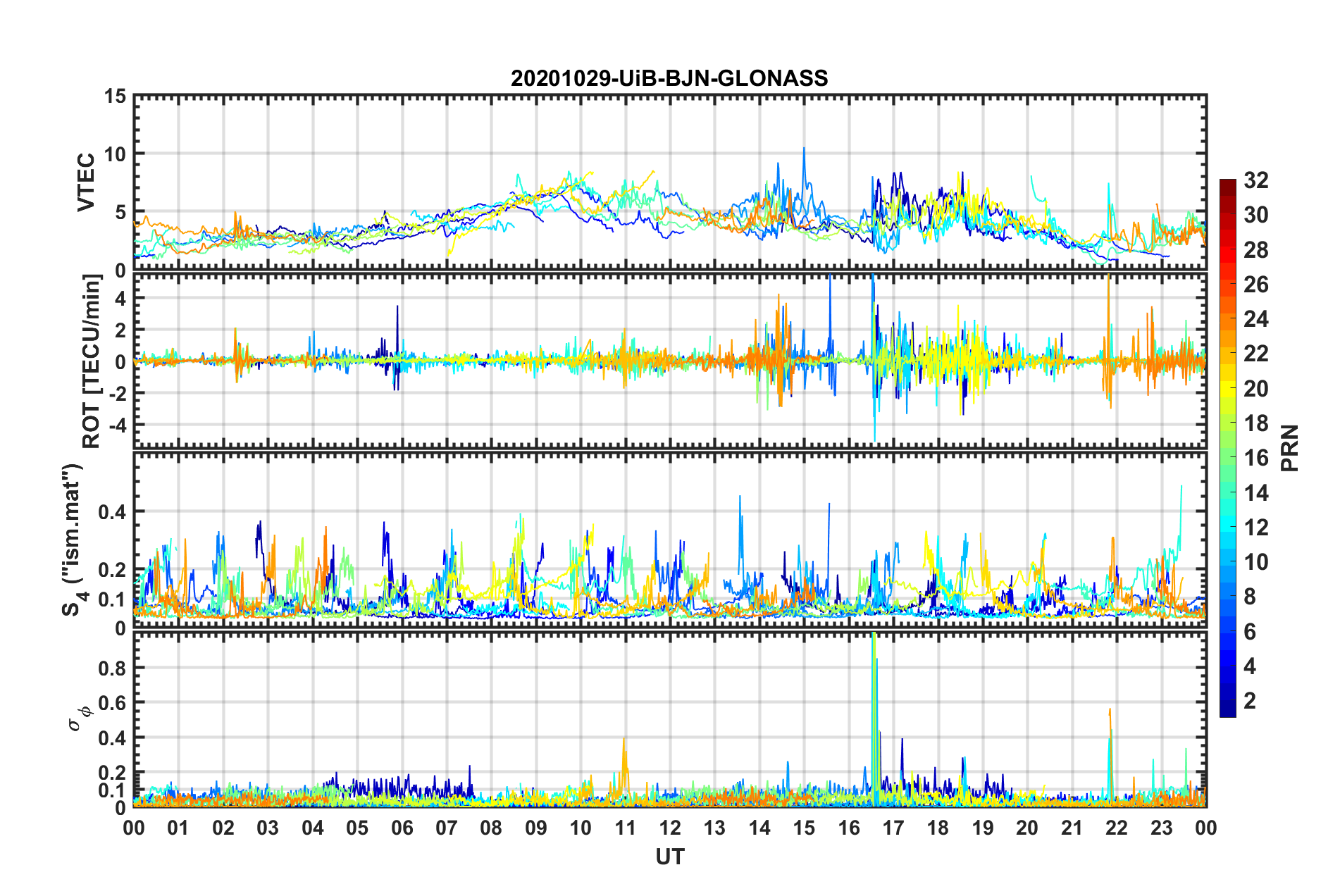
Task: Click the x-axis tick label 06
Action: 402,828
